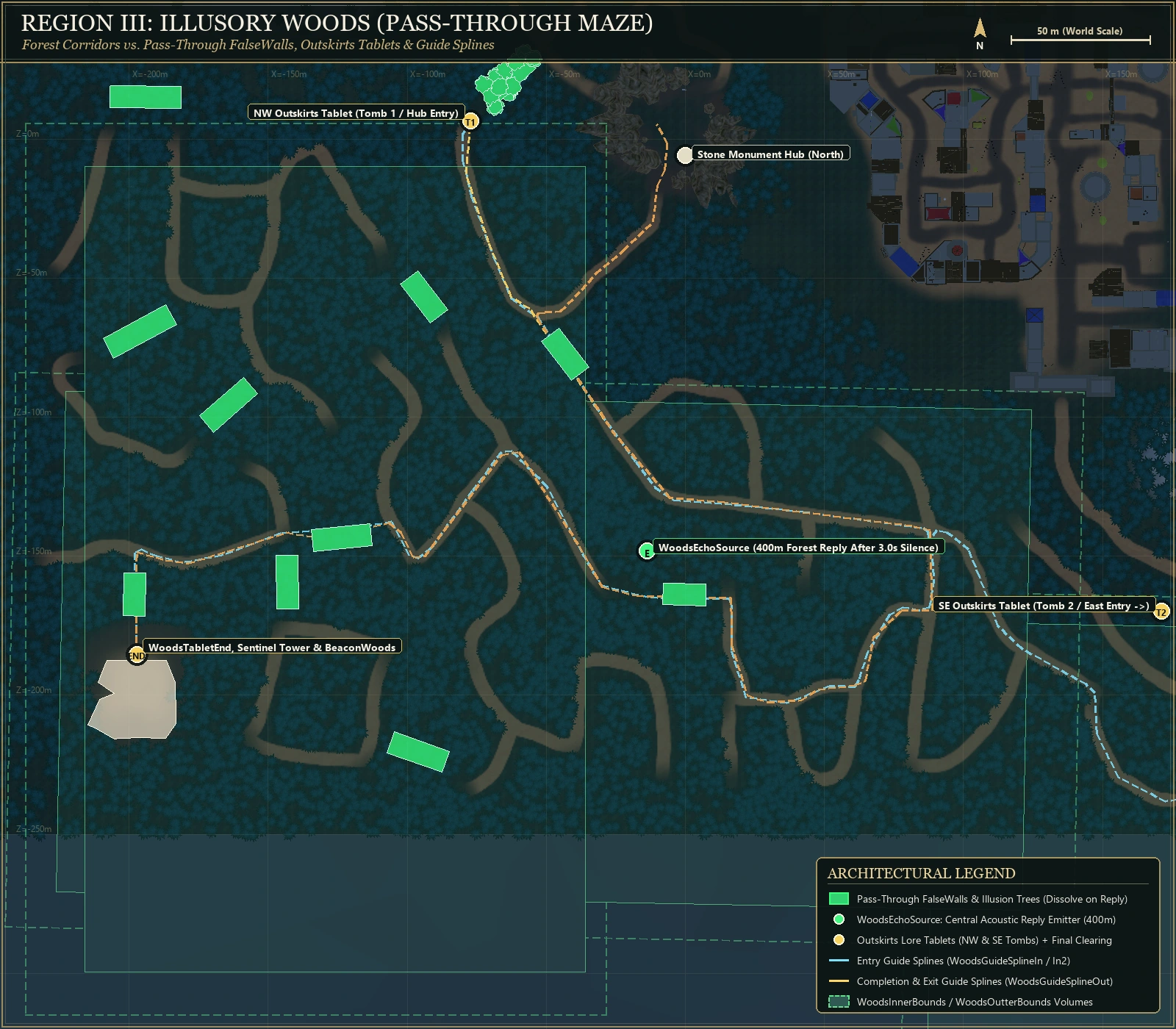Click the green emitter dot in legend
This screenshot has height=1029, width=1176.
pyautogui.click(x=839, y=919)
